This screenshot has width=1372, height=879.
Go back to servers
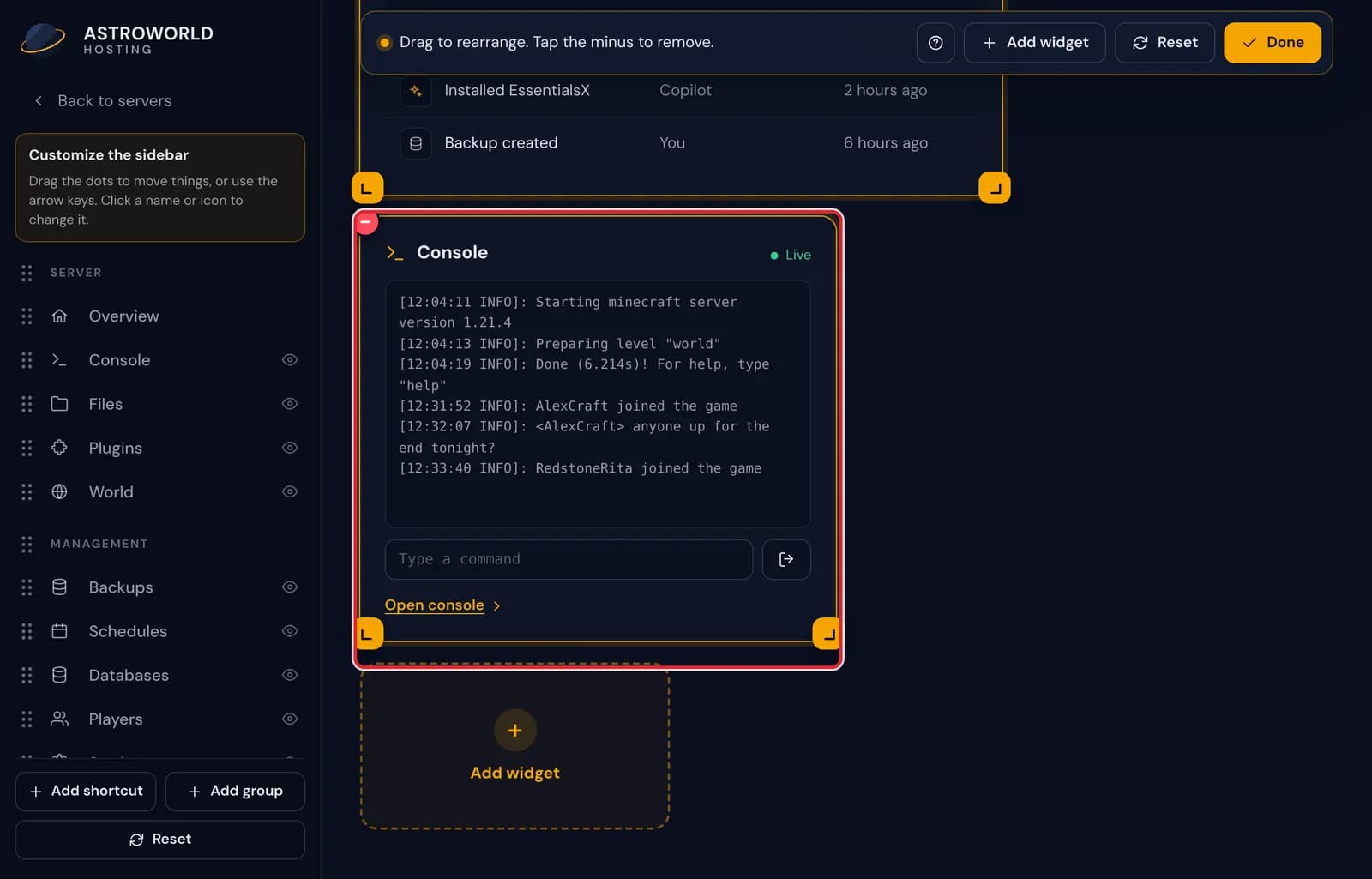[103, 101]
